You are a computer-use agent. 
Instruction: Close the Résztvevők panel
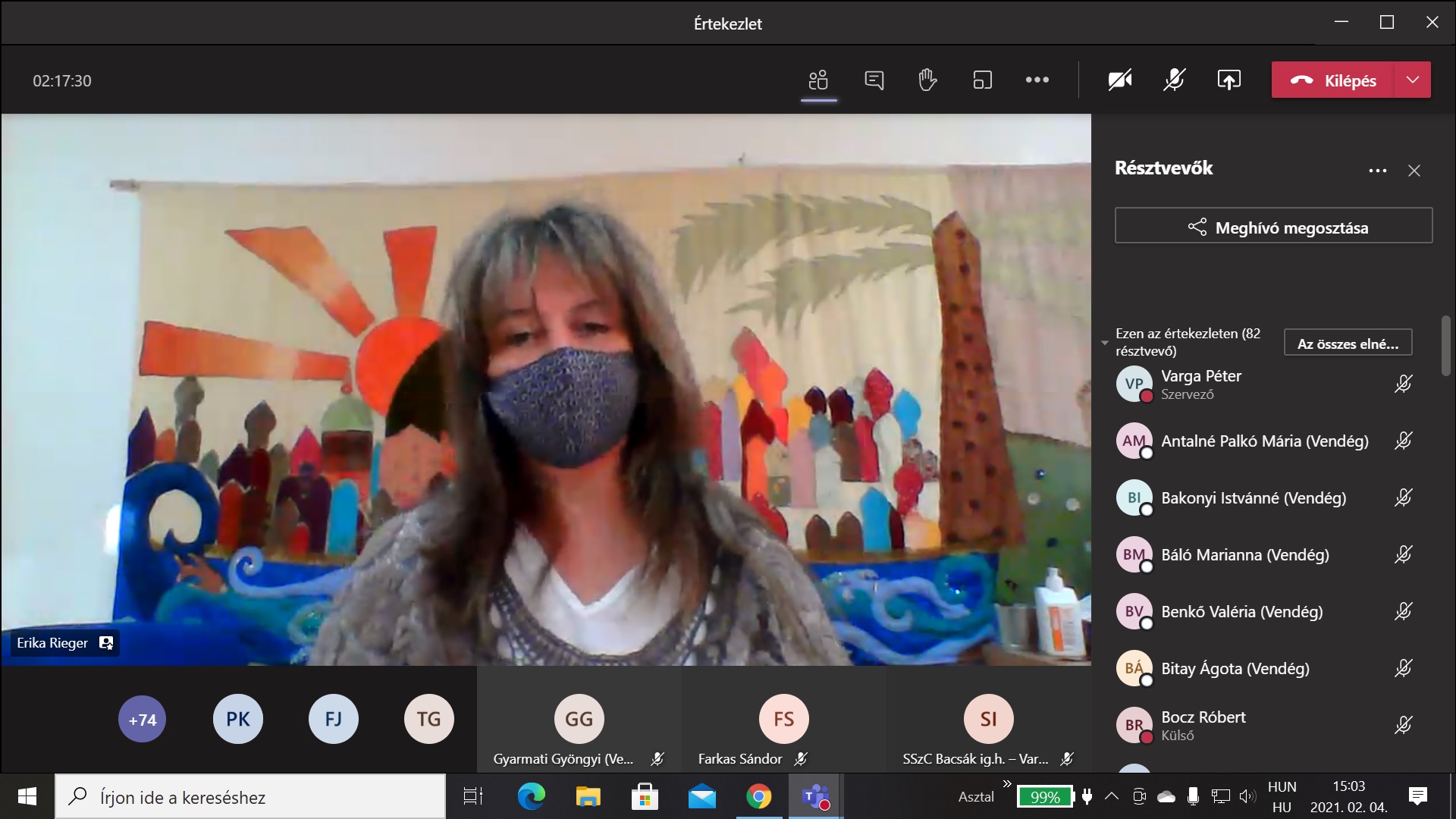tap(1414, 171)
